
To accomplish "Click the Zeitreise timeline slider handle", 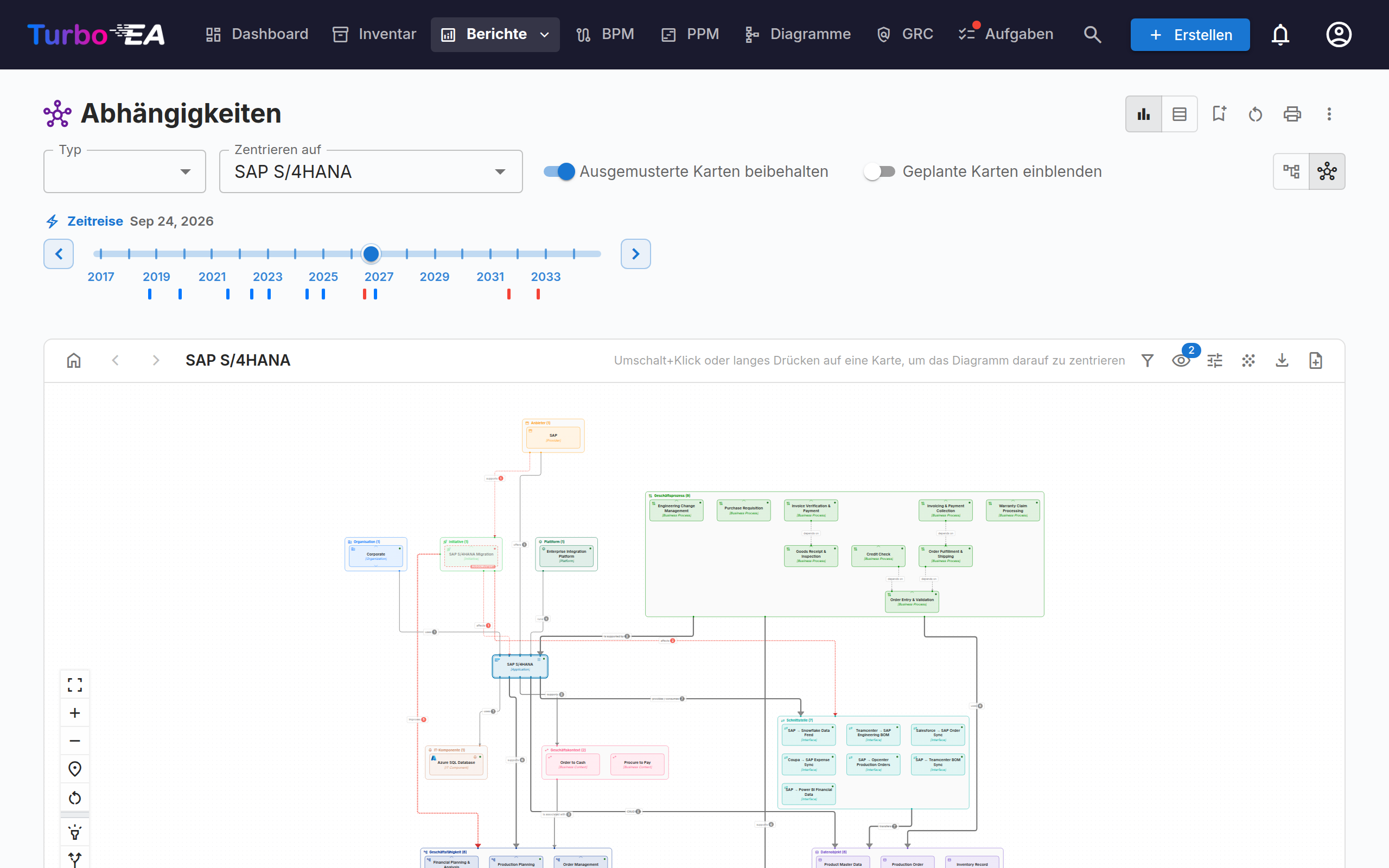I will click(371, 254).
